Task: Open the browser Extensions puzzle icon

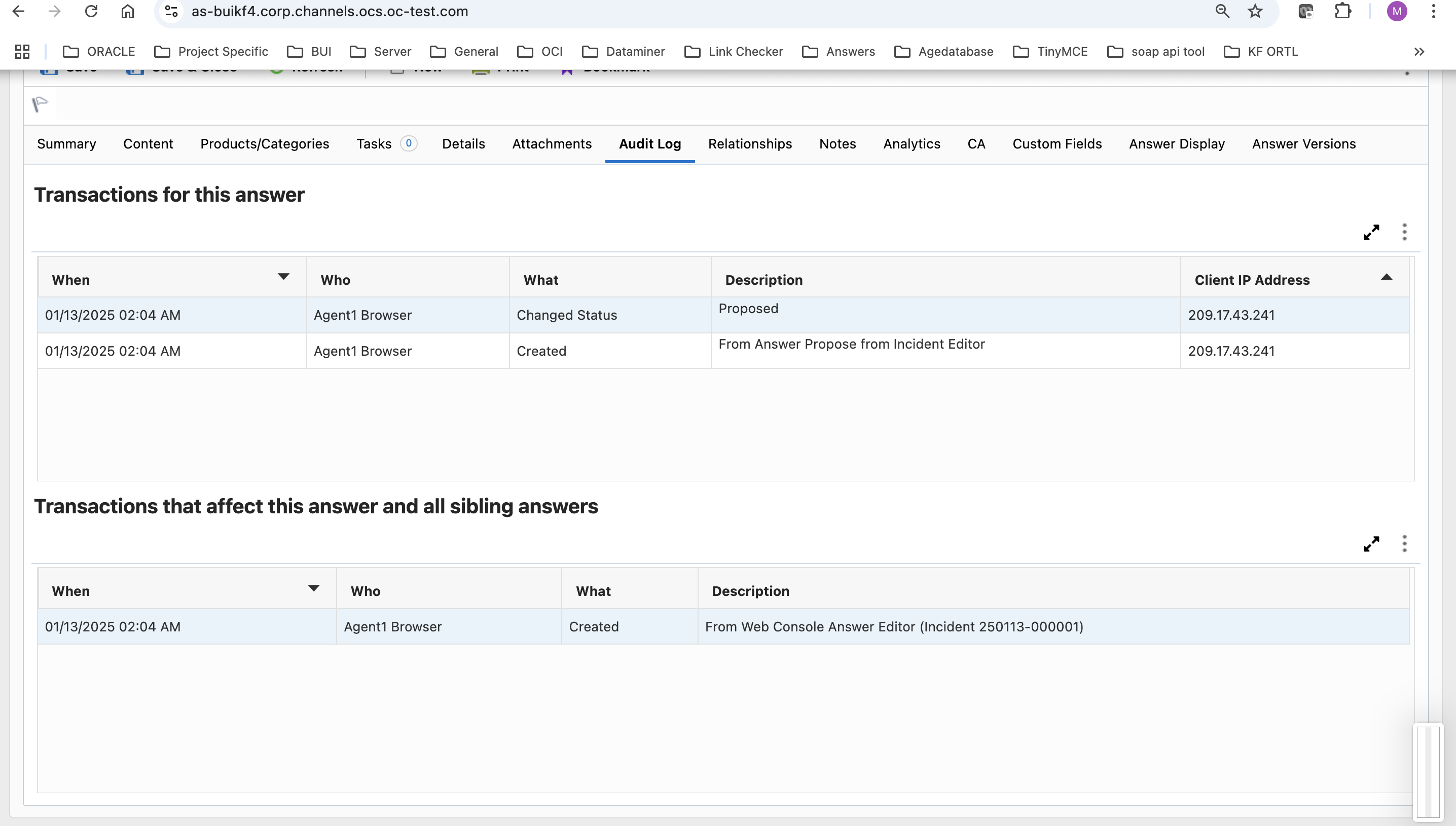Action: (1342, 11)
